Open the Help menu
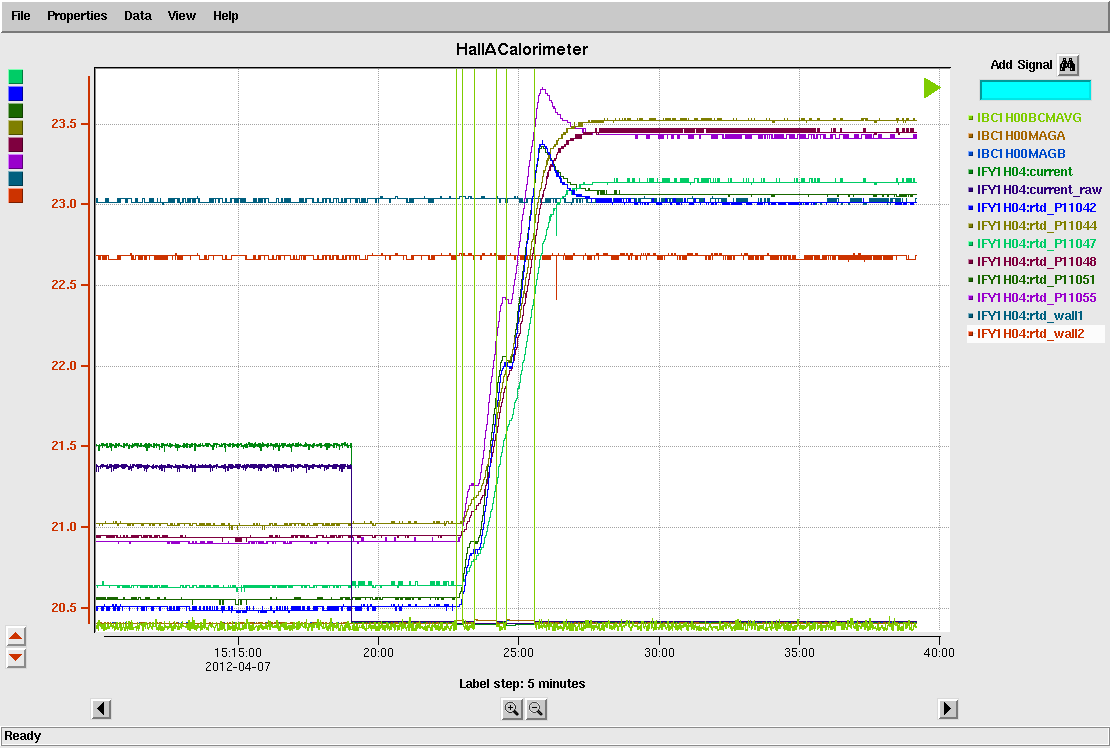Image resolution: width=1110 pixels, height=748 pixels. [x=225, y=16]
